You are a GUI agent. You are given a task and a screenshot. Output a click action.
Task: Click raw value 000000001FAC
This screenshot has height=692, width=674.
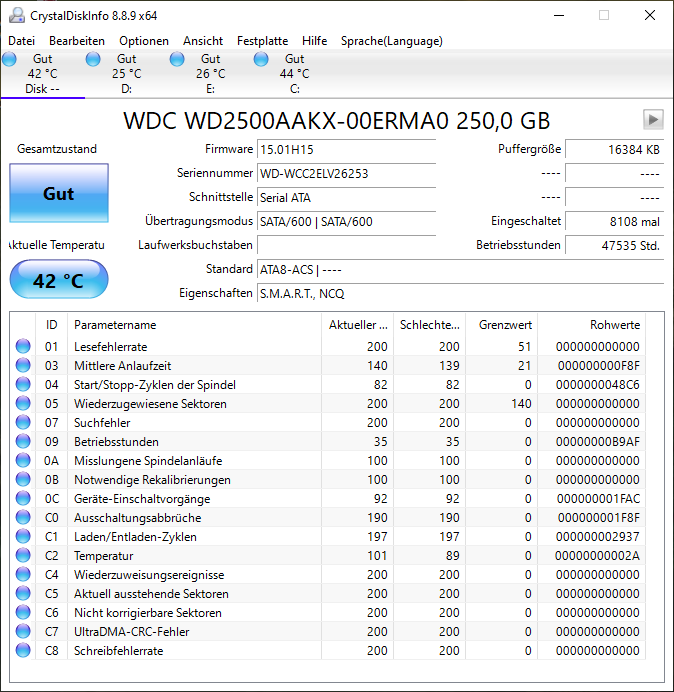pos(598,499)
